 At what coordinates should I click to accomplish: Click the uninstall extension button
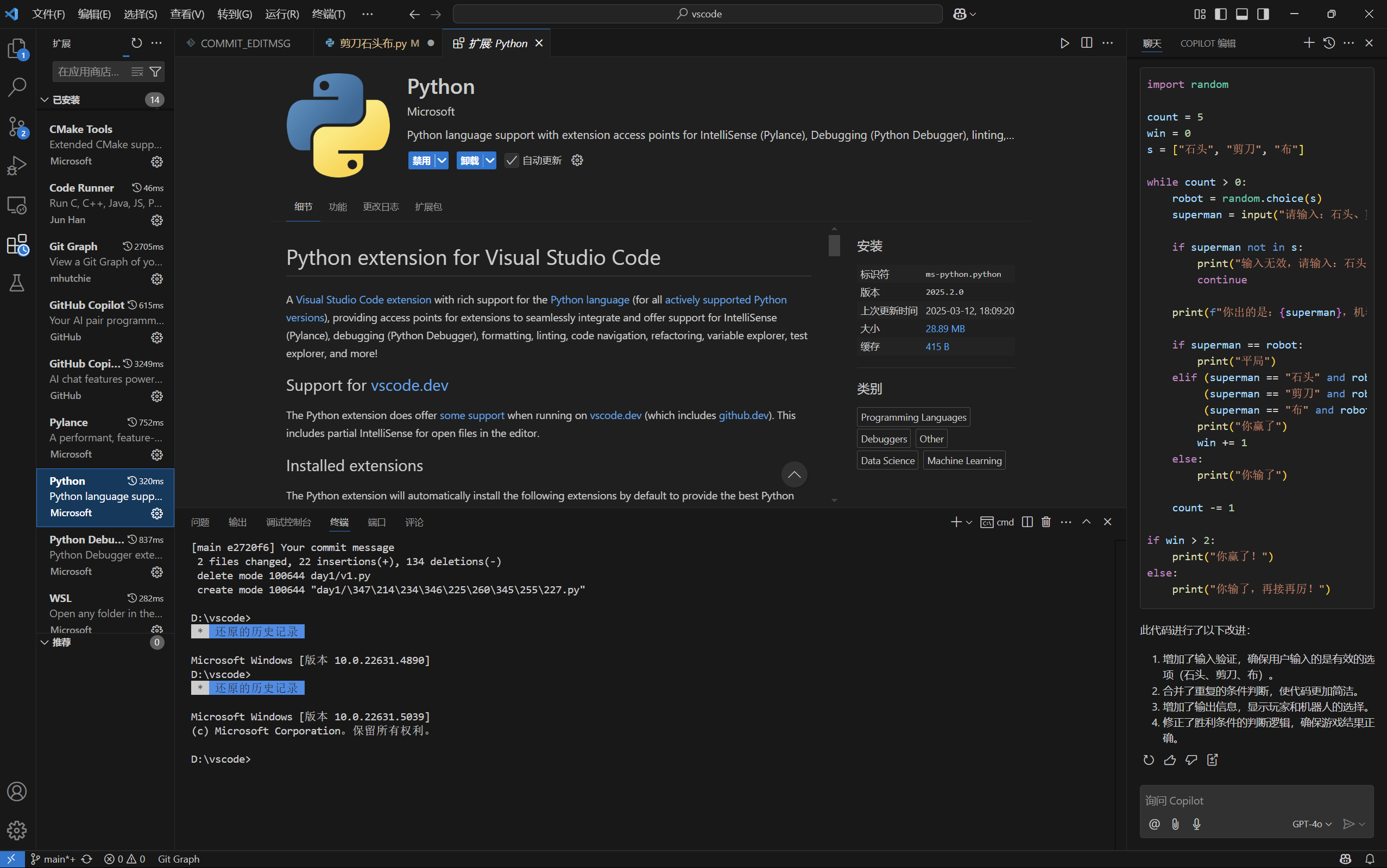click(469, 161)
